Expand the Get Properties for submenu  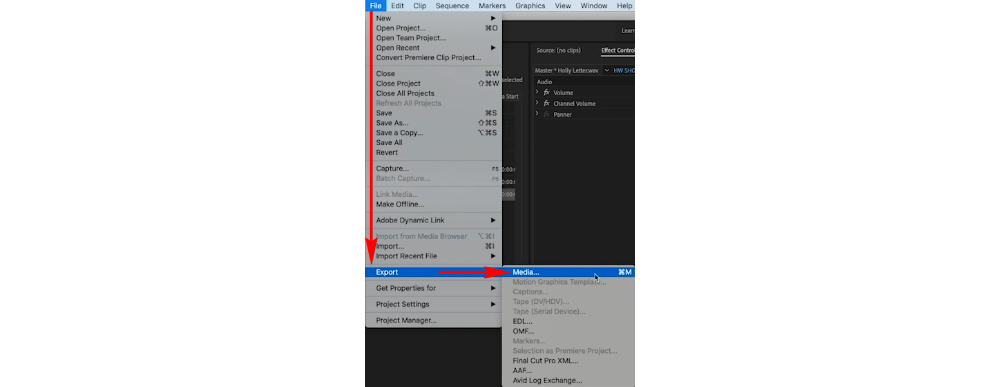(x=434, y=288)
